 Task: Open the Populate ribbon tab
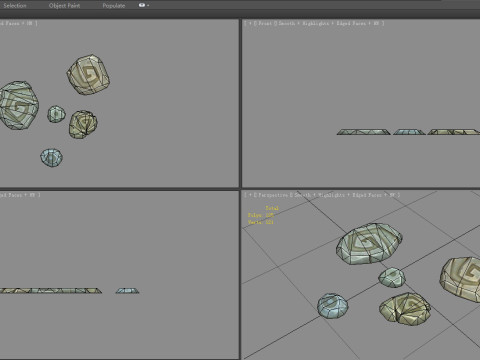pyautogui.click(x=114, y=5)
